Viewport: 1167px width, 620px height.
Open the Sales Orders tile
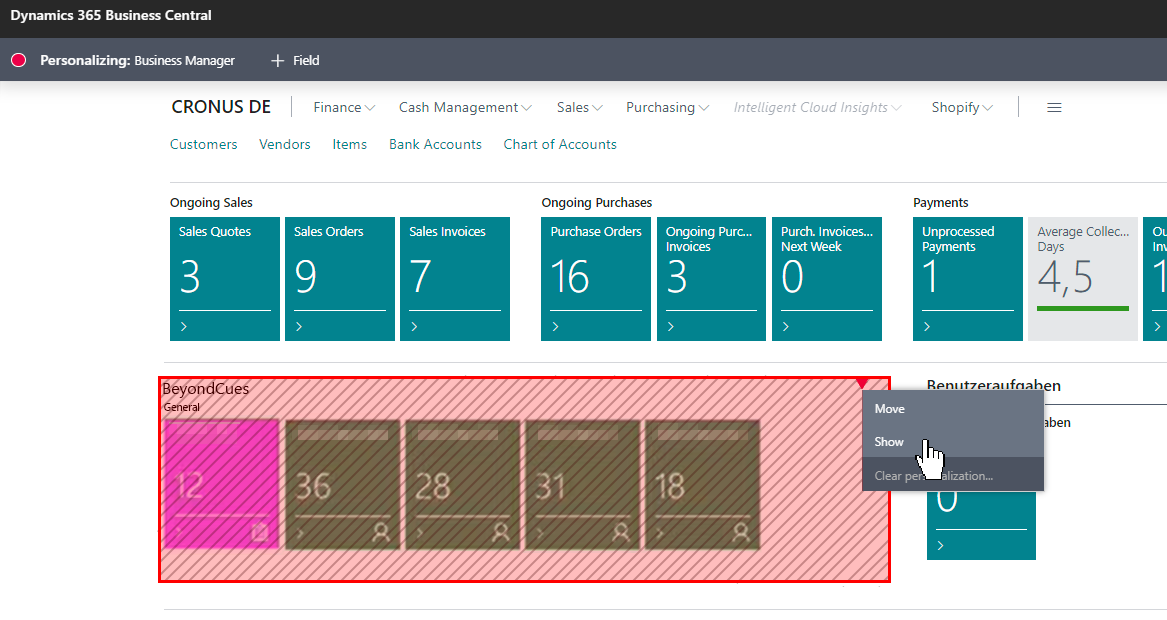pos(339,278)
